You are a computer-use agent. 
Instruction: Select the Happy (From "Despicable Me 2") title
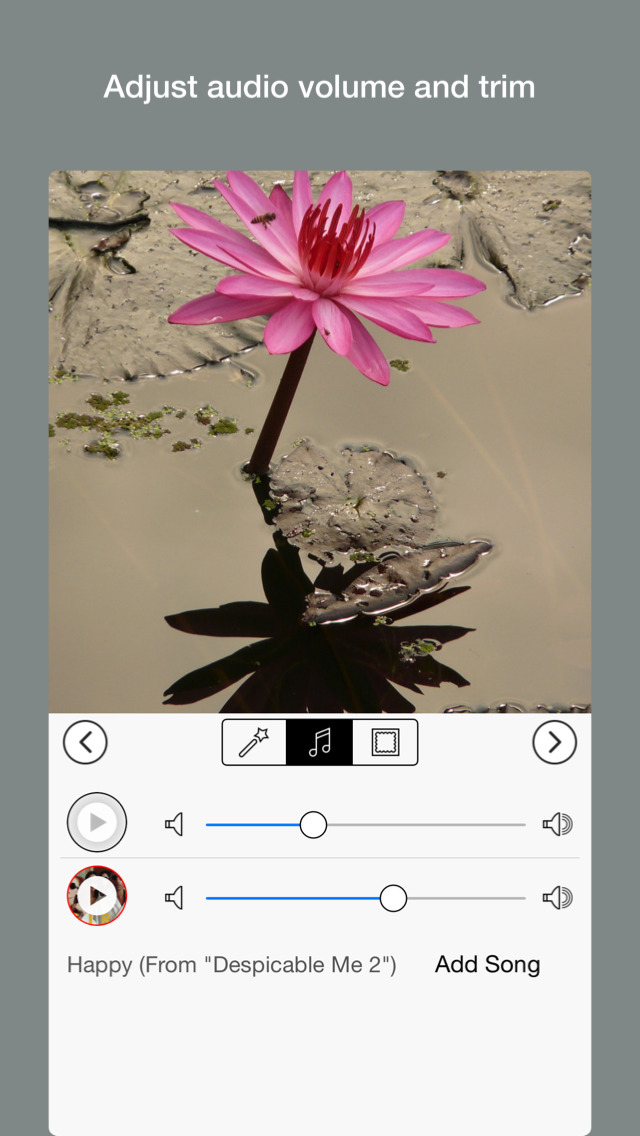[231, 965]
